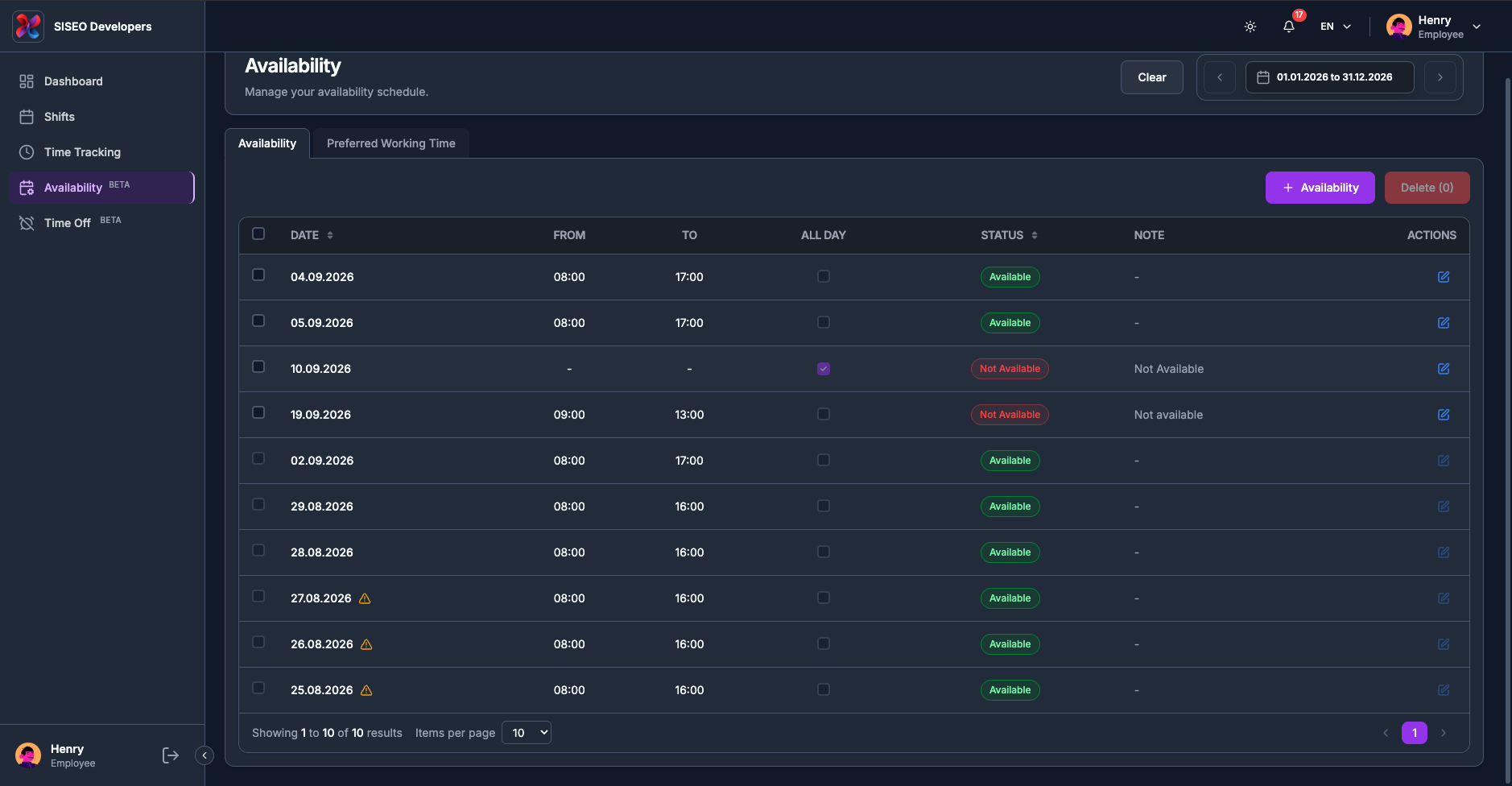The height and width of the screenshot is (786, 1512).
Task: Go to page 1 of results
Action: (1415, 733)
